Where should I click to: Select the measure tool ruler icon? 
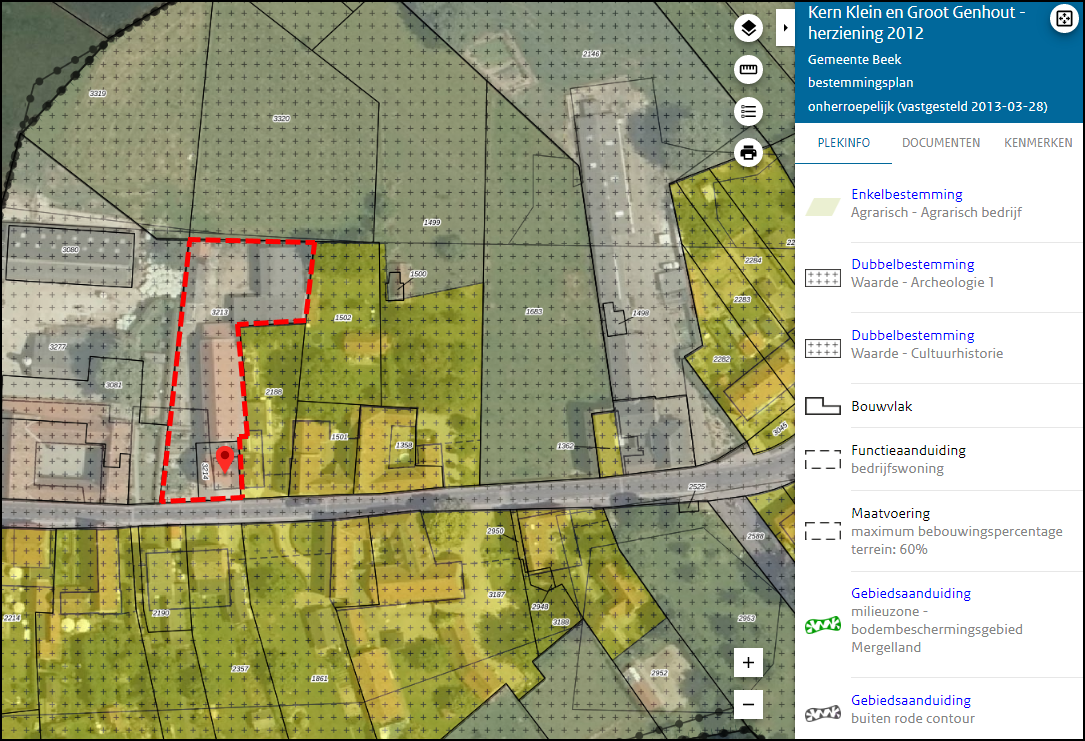click(748, 70)
